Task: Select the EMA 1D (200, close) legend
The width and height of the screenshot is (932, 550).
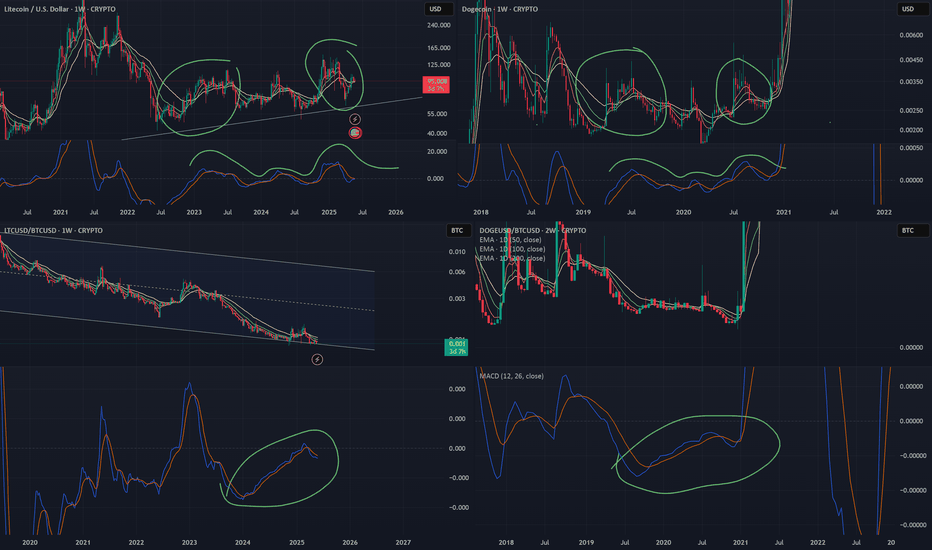Action: (x=512, y=258)
